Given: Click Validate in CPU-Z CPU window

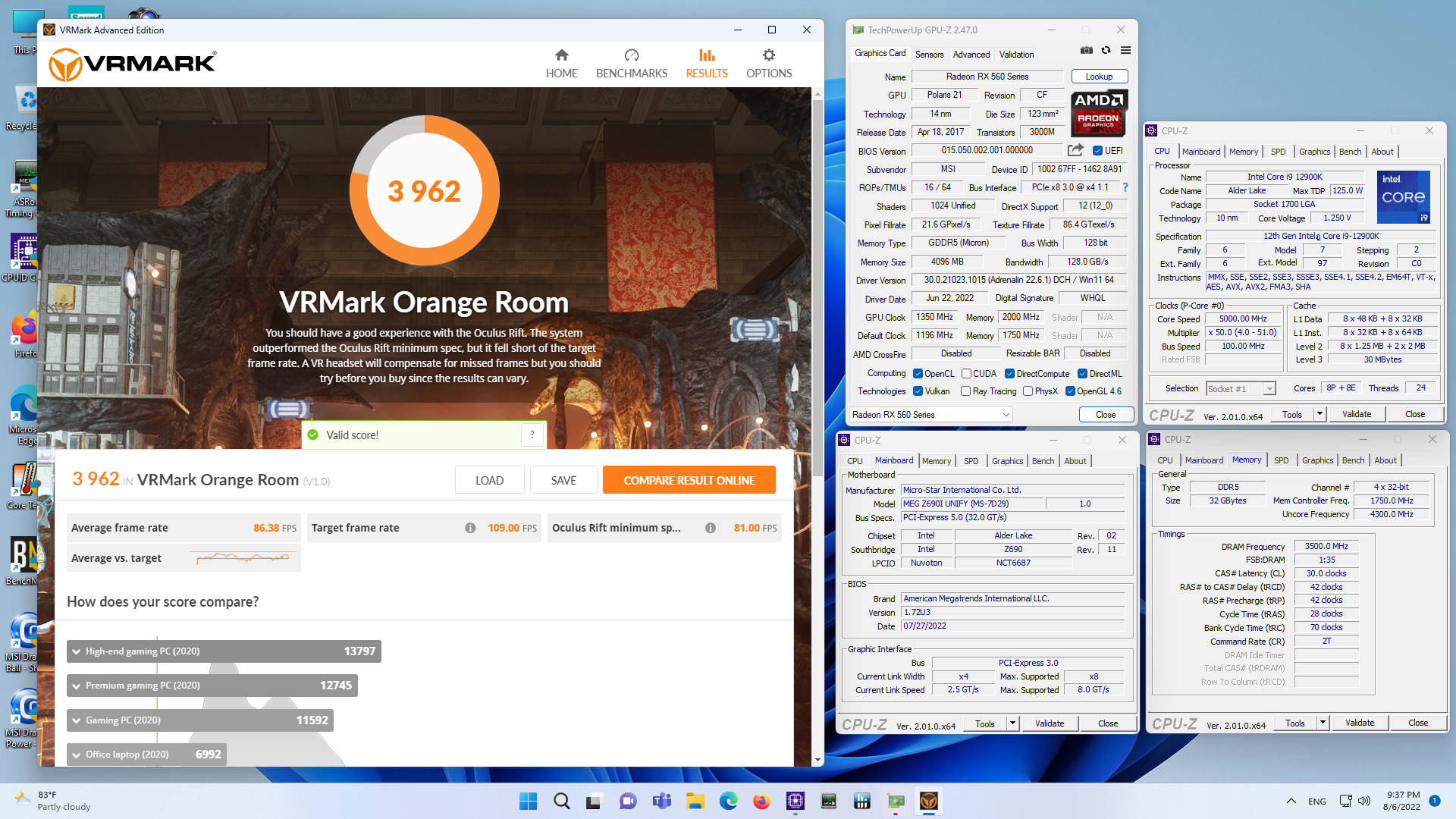Looking at the screenshot, I should pyautogui.click(x=1356, y=414).
